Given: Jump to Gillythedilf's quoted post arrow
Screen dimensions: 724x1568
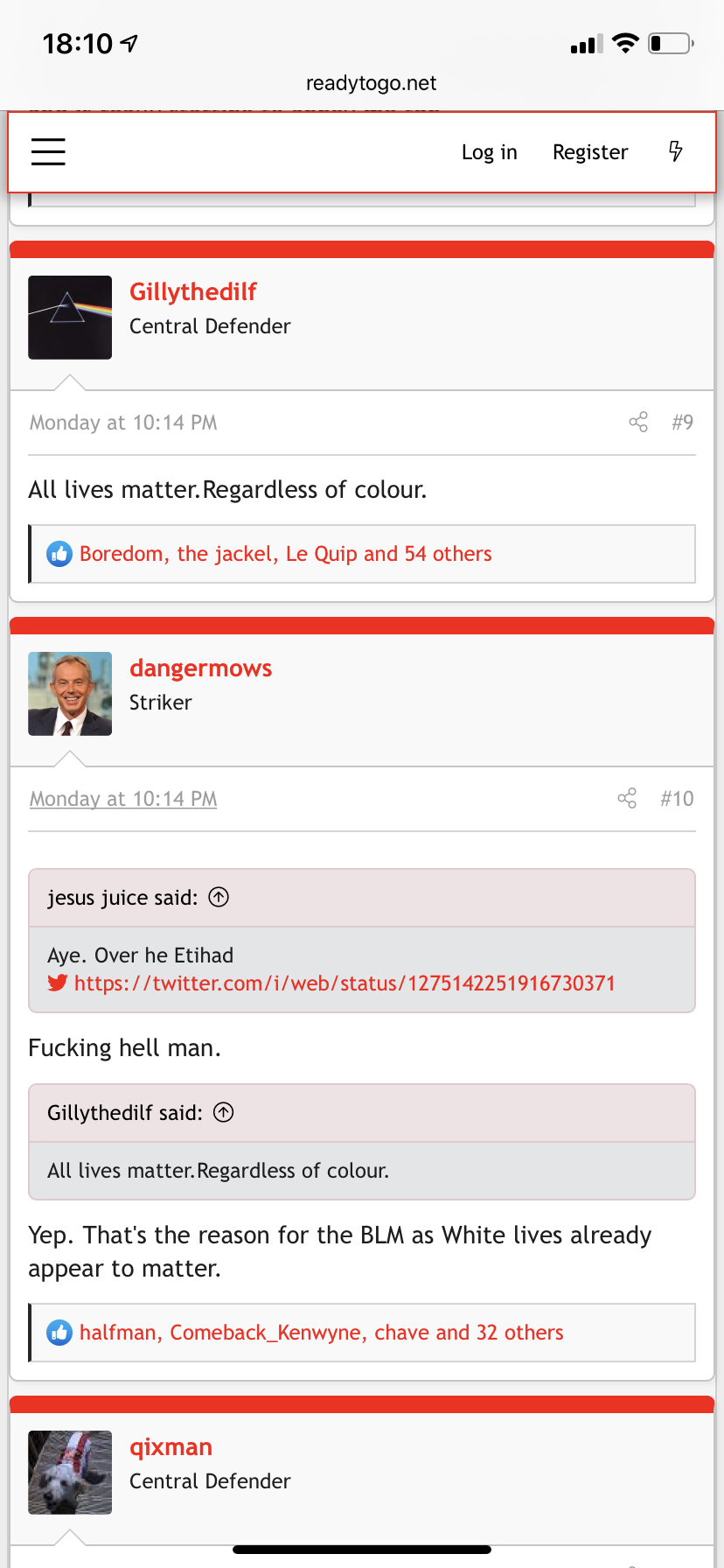Looking at the screenshot, I should point(224,1112).
